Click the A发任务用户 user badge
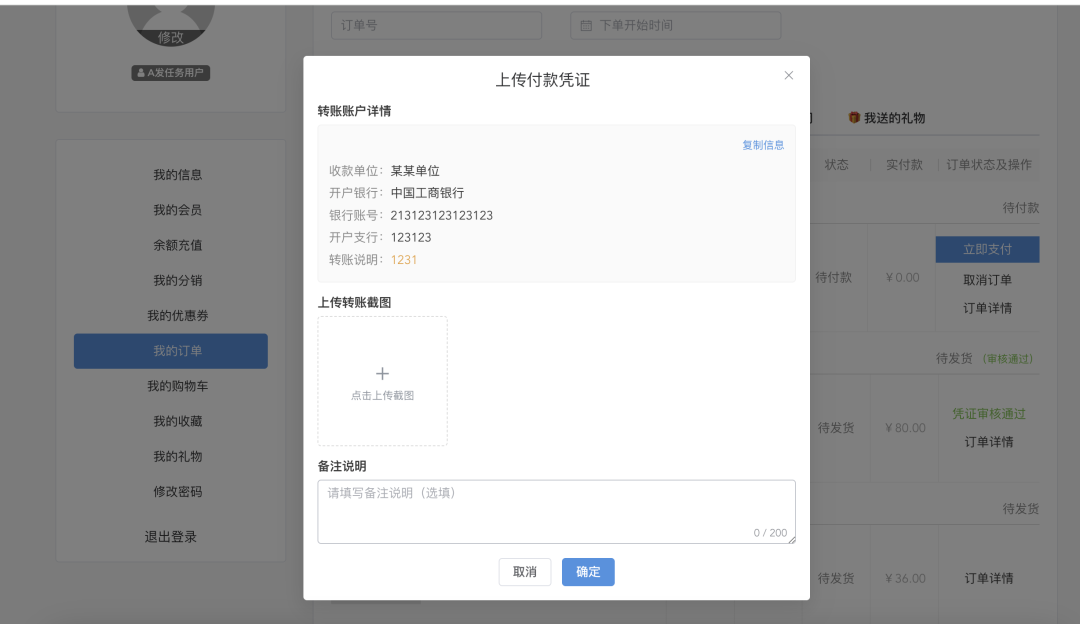1080x624 pixels. (171, 72)
